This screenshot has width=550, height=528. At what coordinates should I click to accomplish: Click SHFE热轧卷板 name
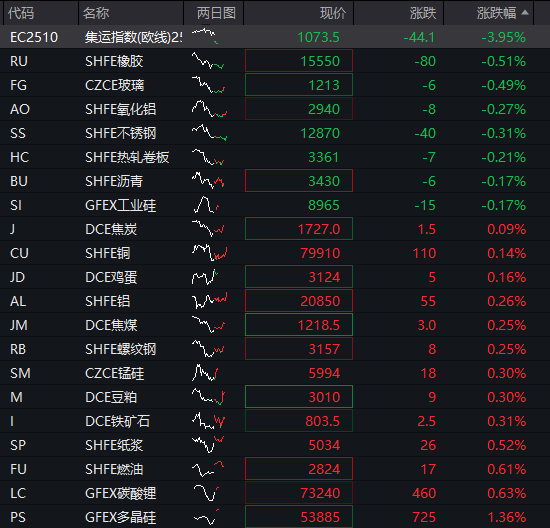click(127, 157)
